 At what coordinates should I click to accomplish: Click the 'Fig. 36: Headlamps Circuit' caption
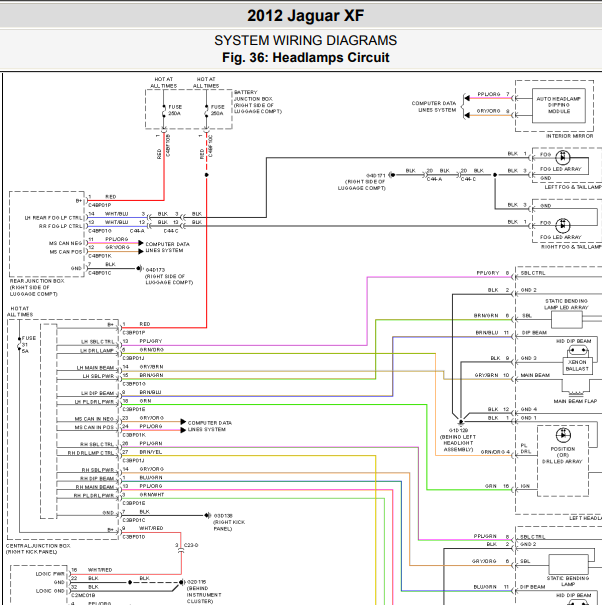(x=305, y=57)
